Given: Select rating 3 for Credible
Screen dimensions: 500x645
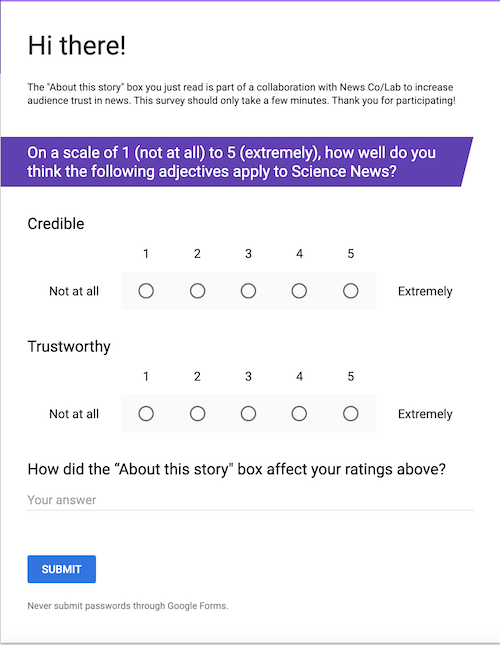Looking at the screenshot, I should coord(248,291).
